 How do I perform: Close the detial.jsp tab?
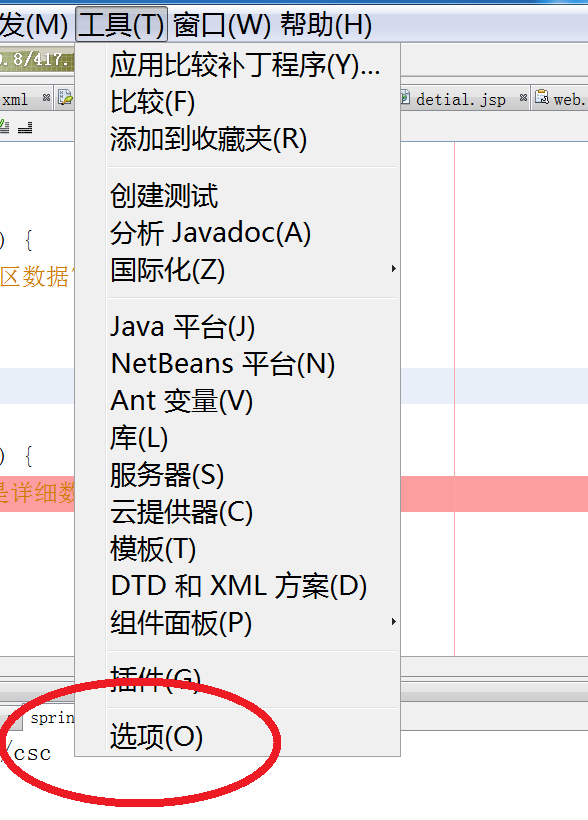pyautogui.click(x=523, y=98)
